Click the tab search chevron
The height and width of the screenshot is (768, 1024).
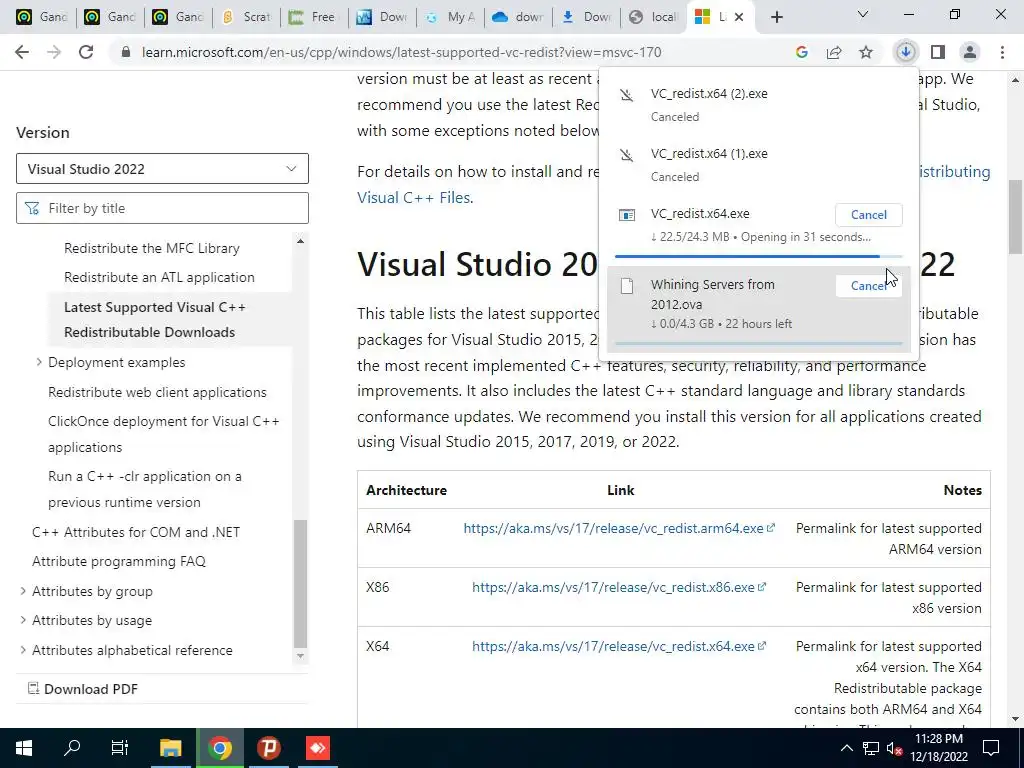(863, 14)
